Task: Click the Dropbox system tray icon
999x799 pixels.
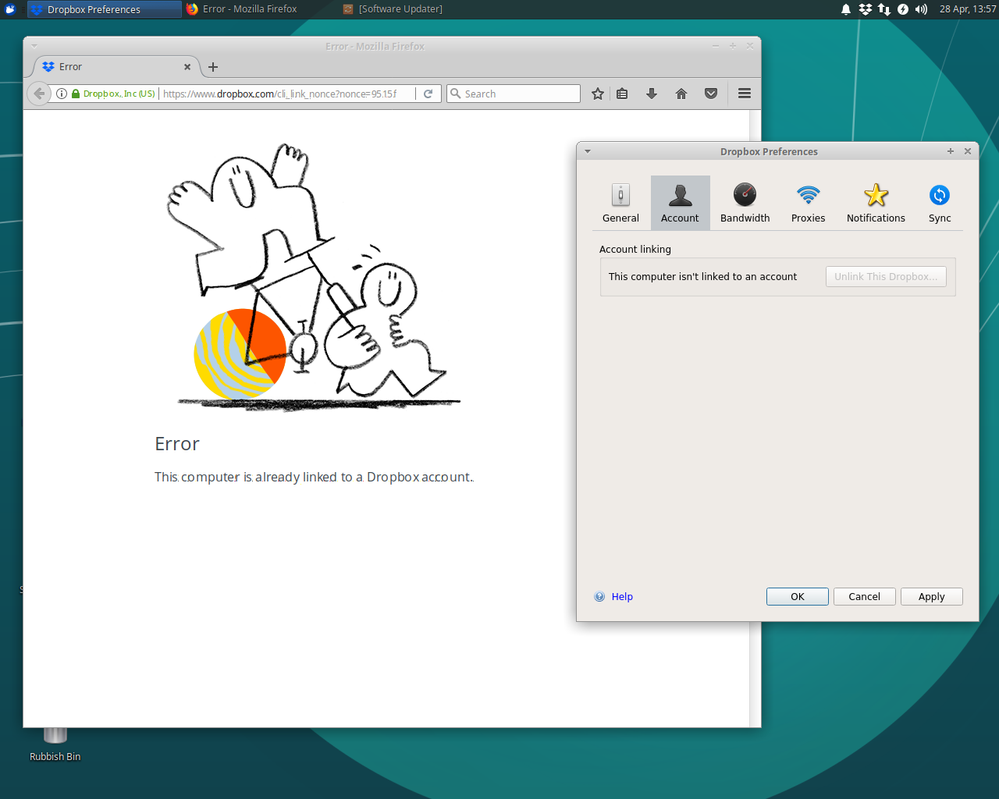Action: pos(865,9)
